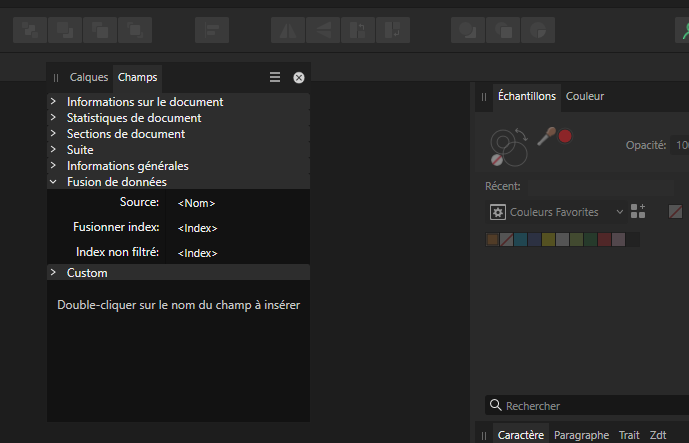Click the swap fill and stroke arrow
The height and width of the screenshot is (443, 689).
(x=522, y=134)
